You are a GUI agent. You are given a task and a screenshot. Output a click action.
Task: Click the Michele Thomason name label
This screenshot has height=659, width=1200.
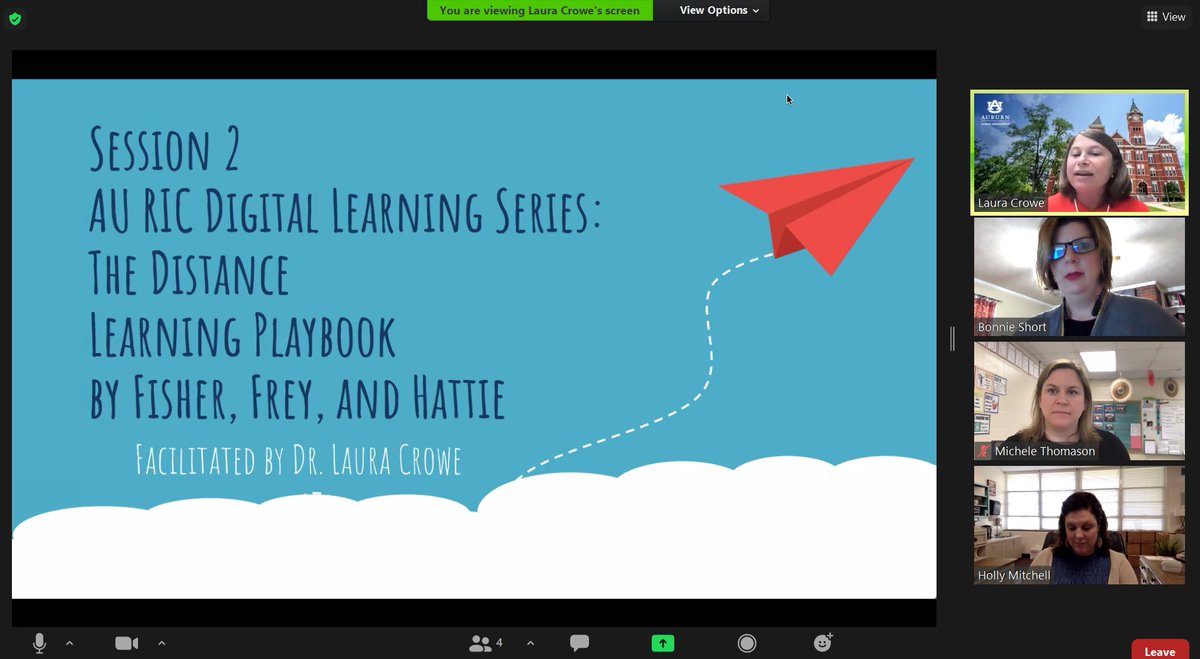pos(1044,451)
